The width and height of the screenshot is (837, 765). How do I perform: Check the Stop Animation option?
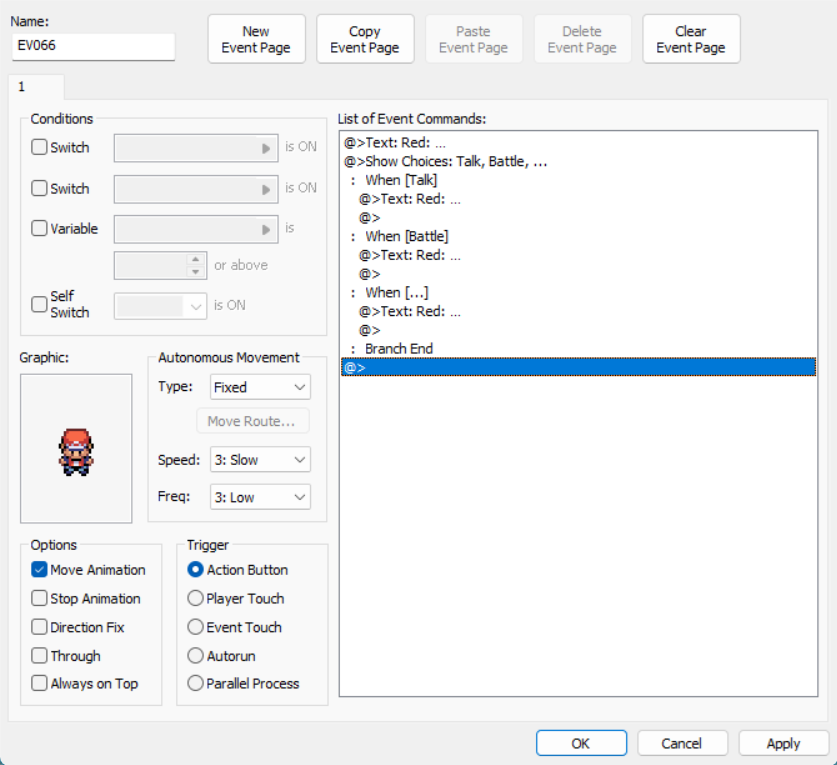pos(39,598)
